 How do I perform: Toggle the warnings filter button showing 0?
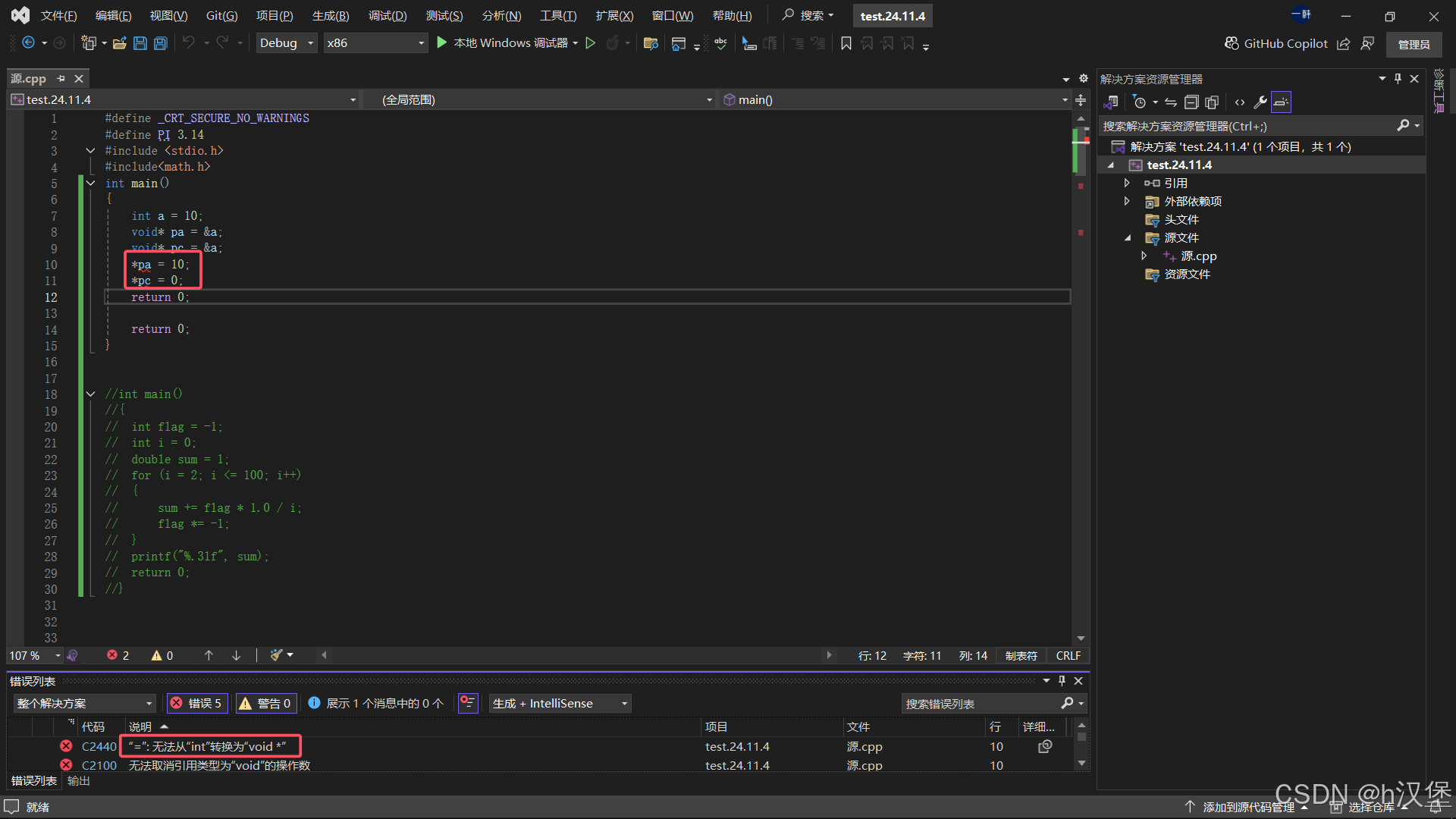265,703
